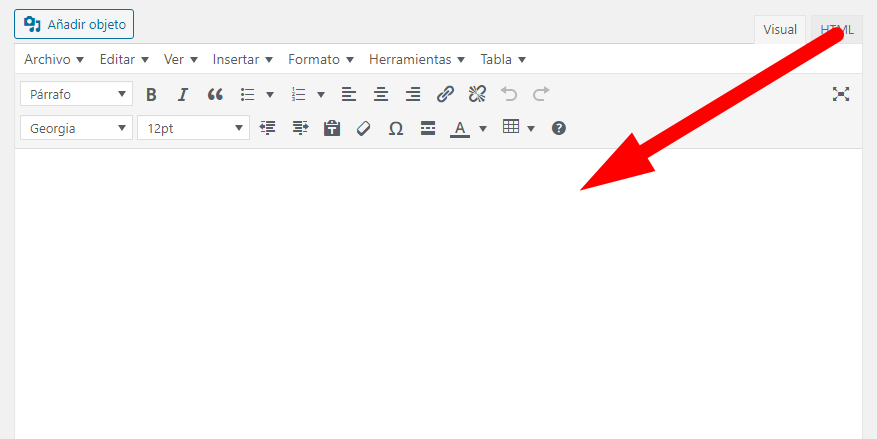Switch to the Visual tab
The width and height of the screenshot is (877, 439).
(x=780, y=30)
